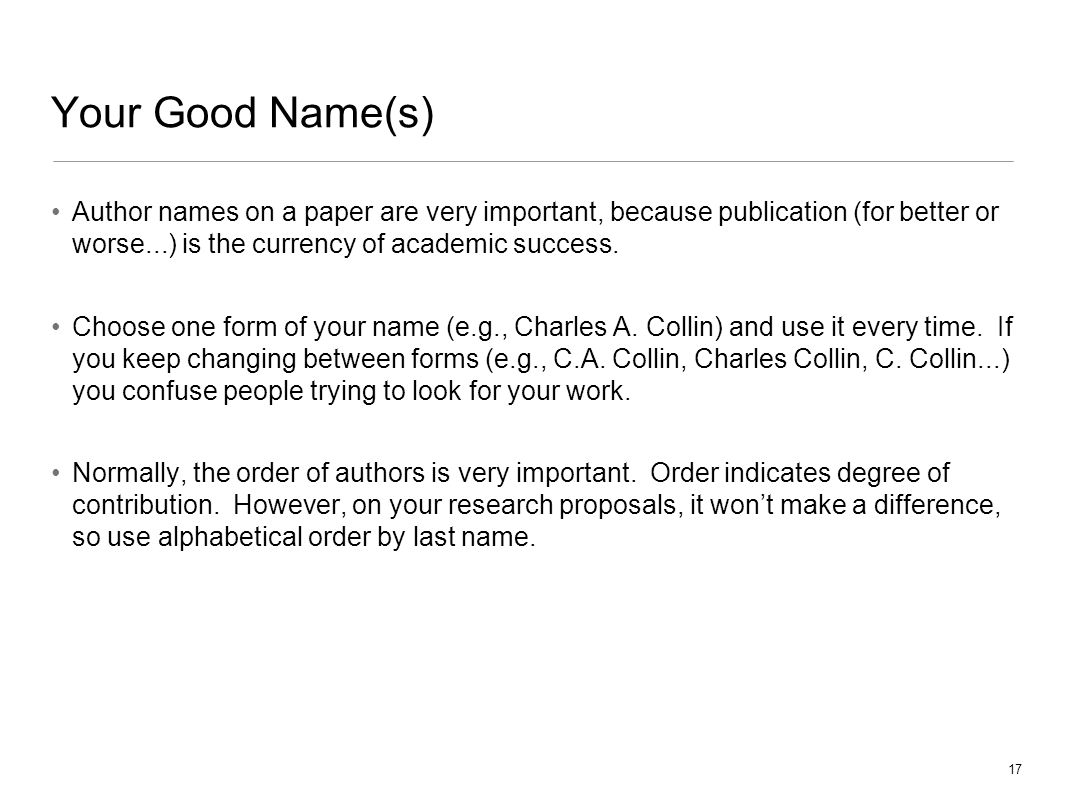The height and width of the screenshot is (800, 1066).
Task: Click the phrase "for better or"
Action: tap(926, 211)
